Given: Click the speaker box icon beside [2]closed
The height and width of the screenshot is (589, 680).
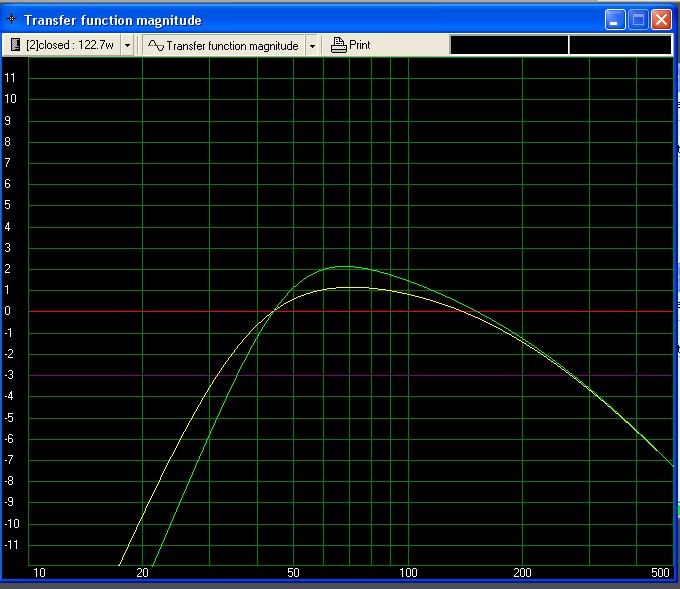Looking at the screenshot, I should (x=15, y=45).
